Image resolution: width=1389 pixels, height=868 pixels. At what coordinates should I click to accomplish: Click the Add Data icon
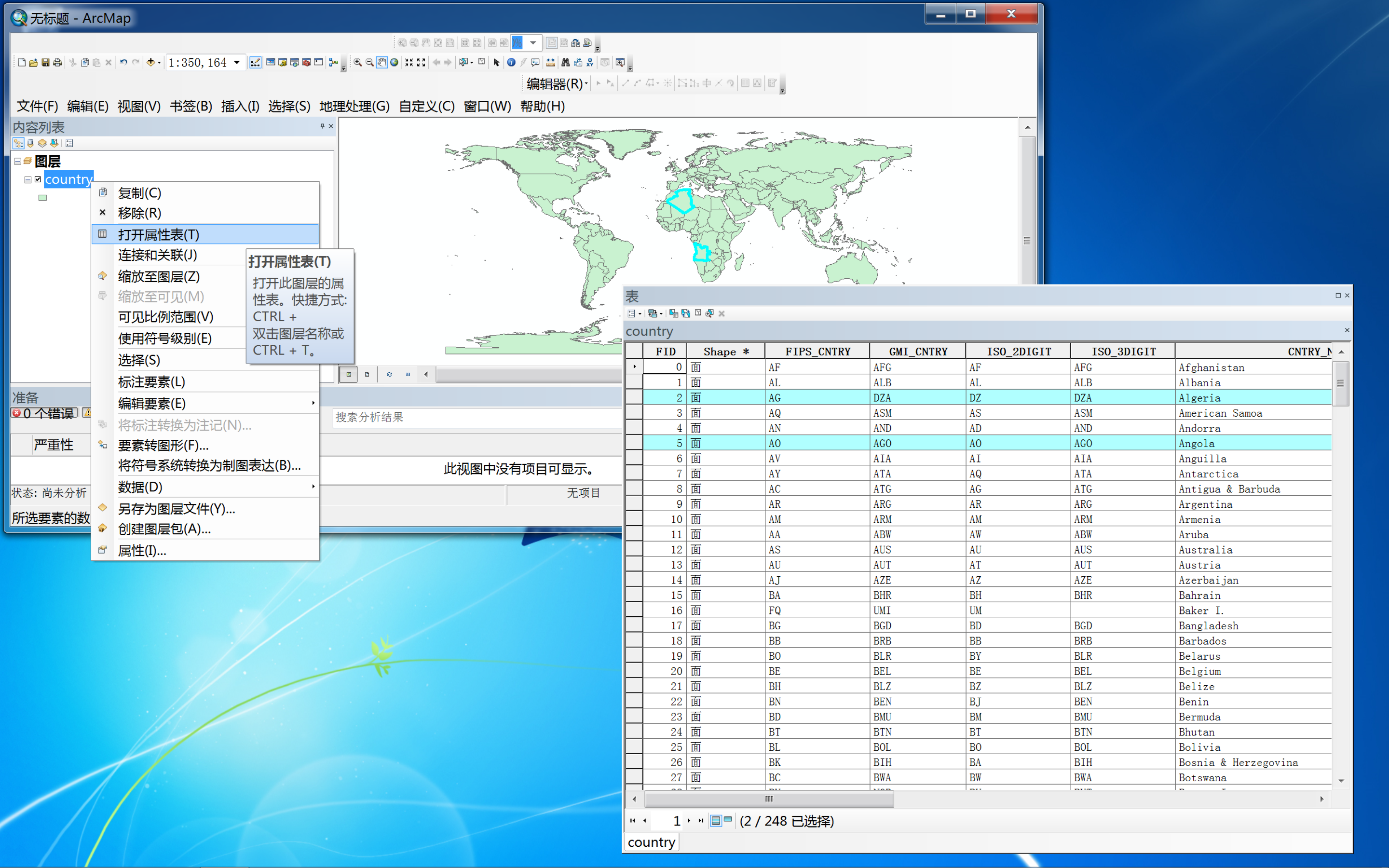click(x=151, y=63)
